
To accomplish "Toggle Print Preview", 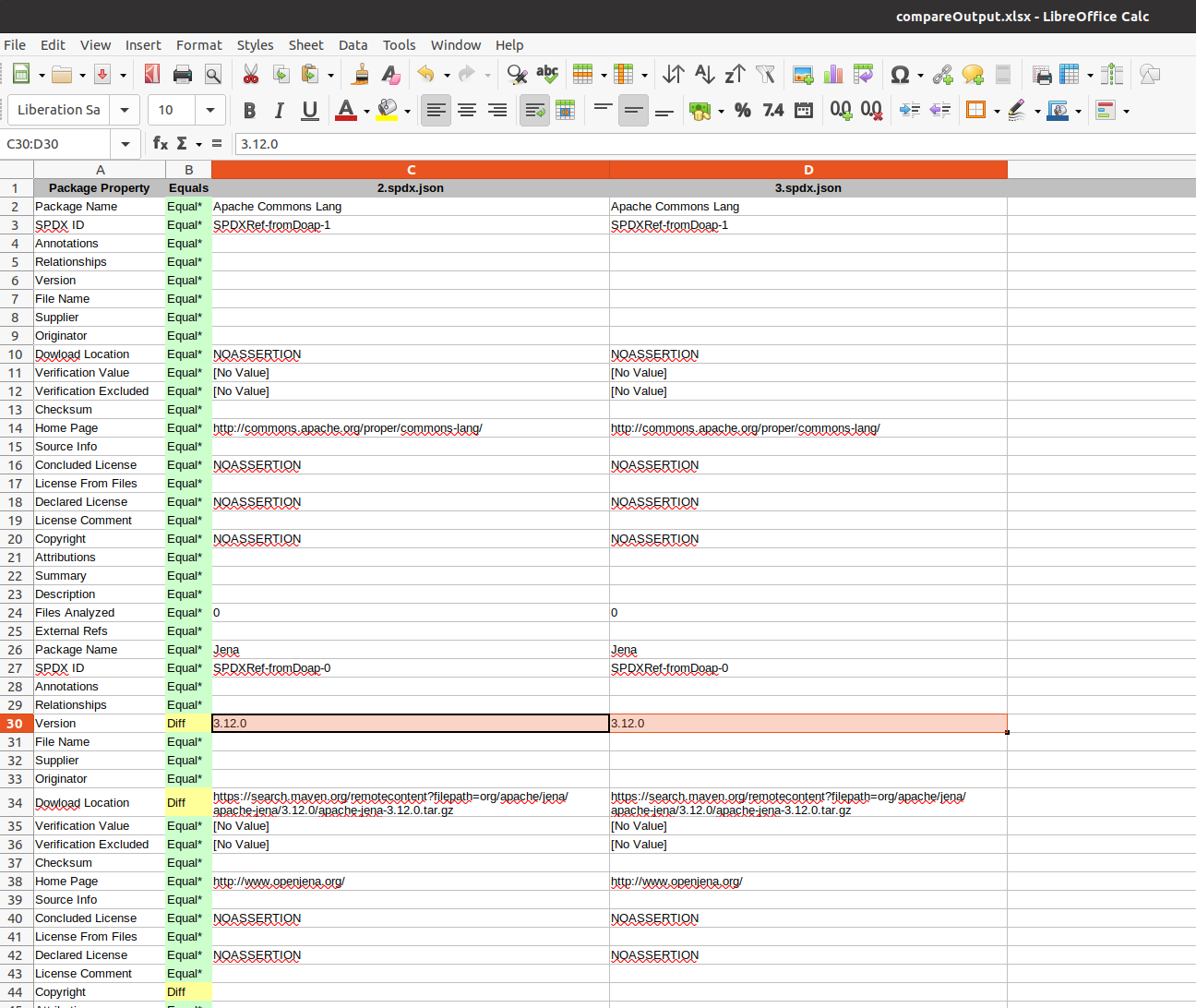I will tap(213, 75).
